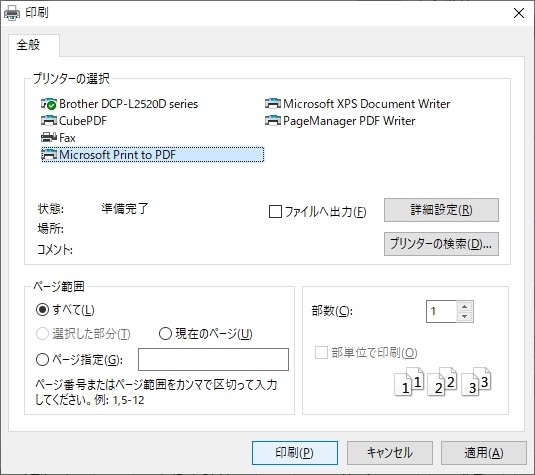Click the 印刷(P) button
This screenshot has width=535, height=475.
[295, 453]
